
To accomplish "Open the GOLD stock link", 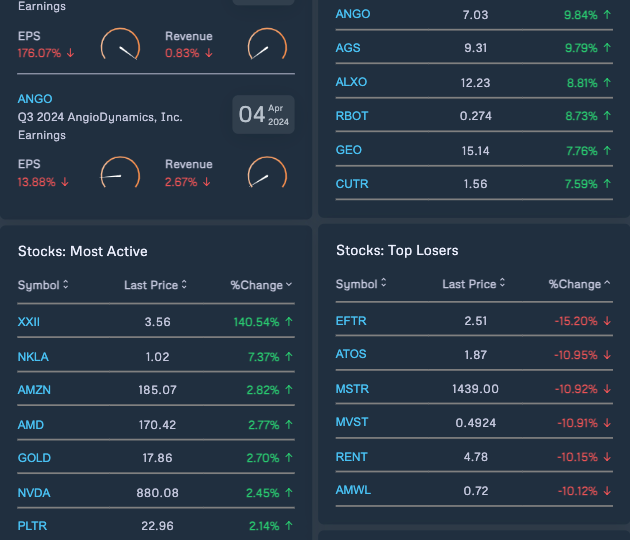I will coord(34,458).
